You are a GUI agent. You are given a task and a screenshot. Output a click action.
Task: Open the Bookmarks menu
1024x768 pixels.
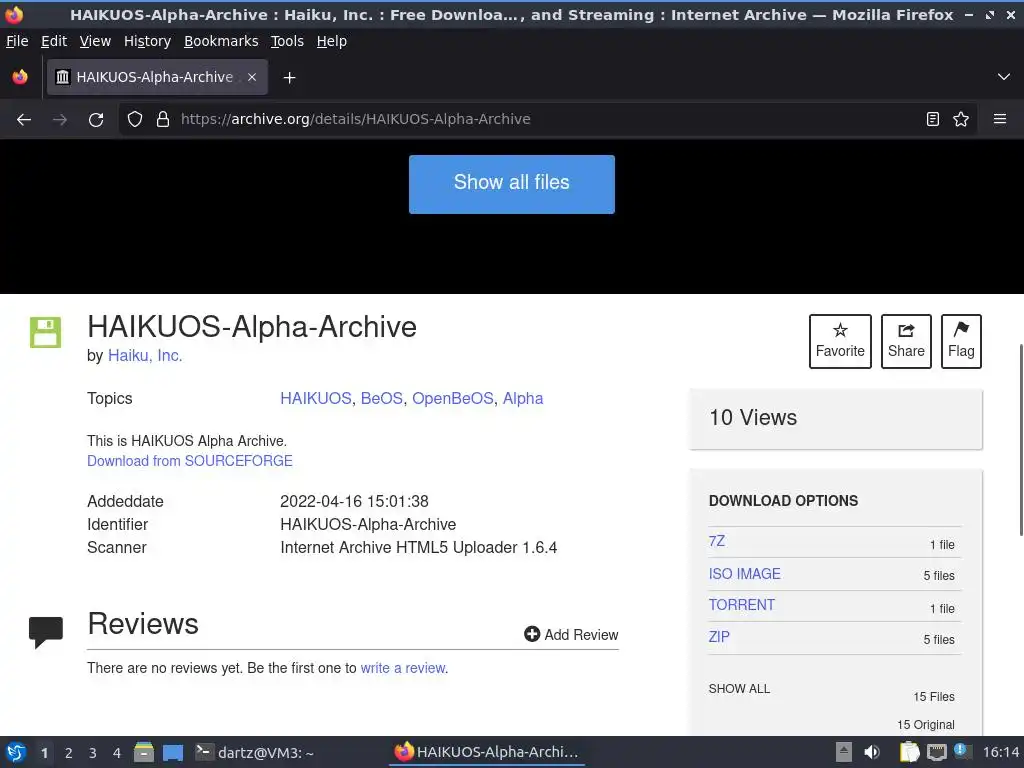point(221,41)
